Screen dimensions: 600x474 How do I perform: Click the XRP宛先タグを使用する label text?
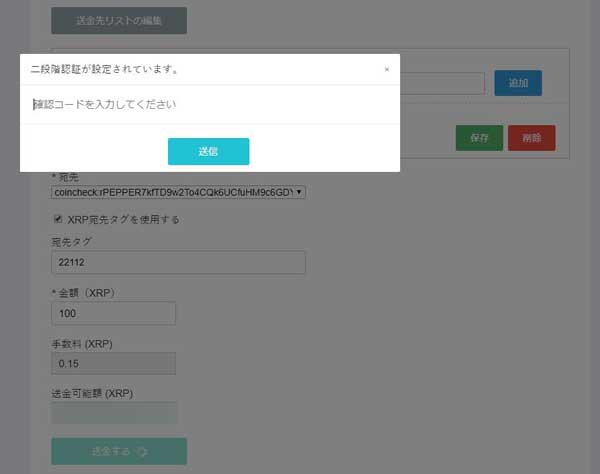coord(124,219)
